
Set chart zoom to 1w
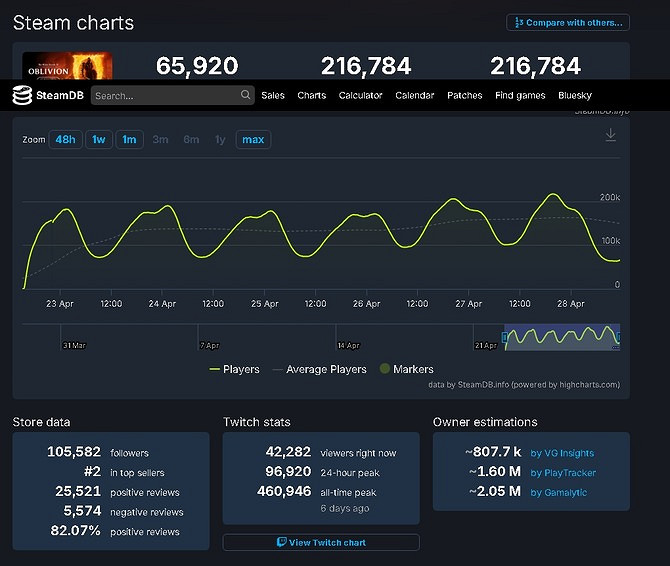pyautogui.click(x=99, y=140)
